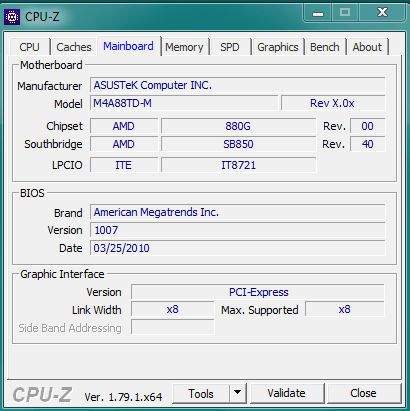Select the Rev X.0x field
This screenshot has height=411, width=410.
click(333, 103)
